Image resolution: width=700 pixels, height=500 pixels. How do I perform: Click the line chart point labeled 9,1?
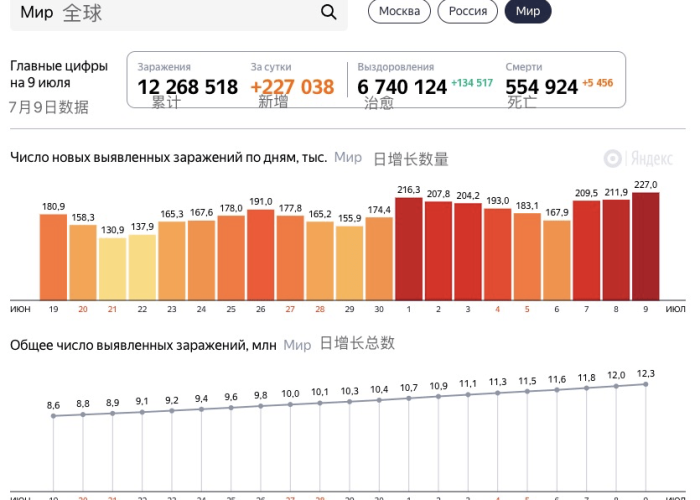coord(142,412)
